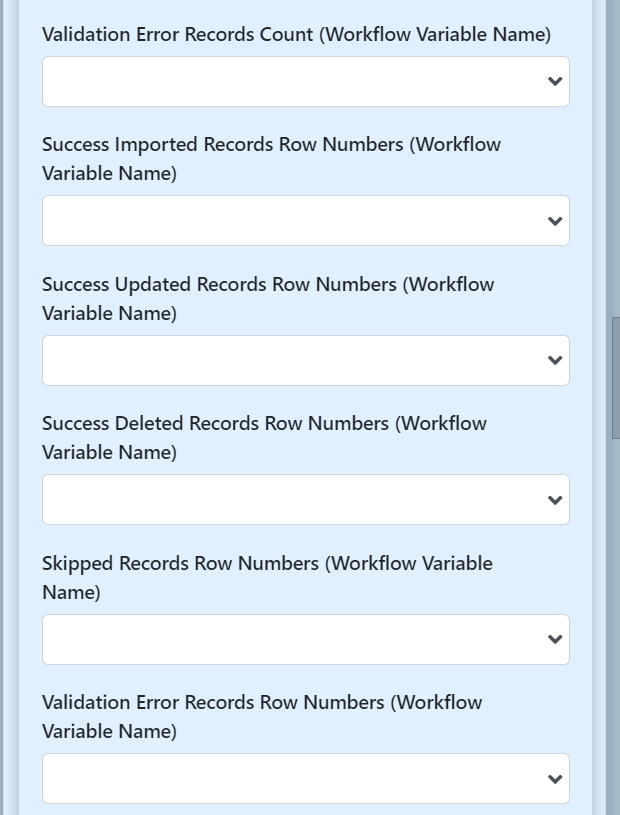This screenshot has width=620, height=815.
Task: Click the Success Deleted Records Row Numbers label
Action: click(264, 438)
